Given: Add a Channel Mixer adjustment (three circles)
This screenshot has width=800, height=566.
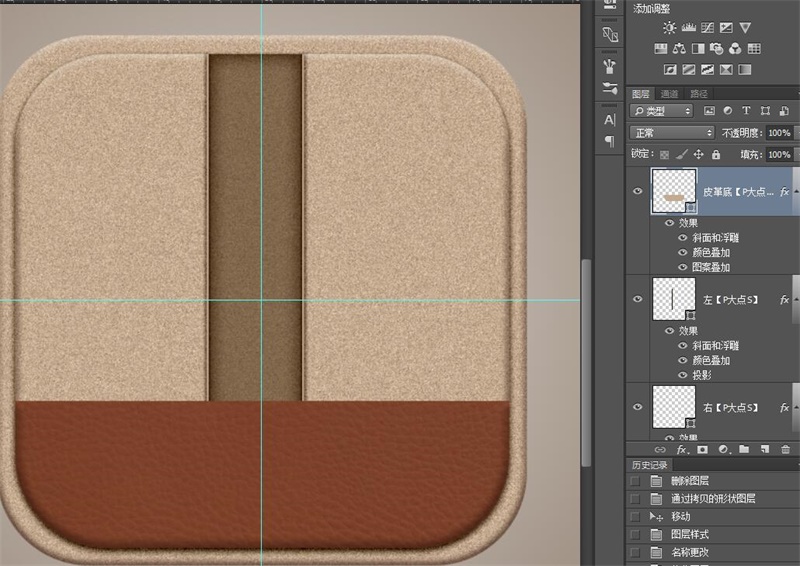Looking at the screenshot, I should pos(735,48).
